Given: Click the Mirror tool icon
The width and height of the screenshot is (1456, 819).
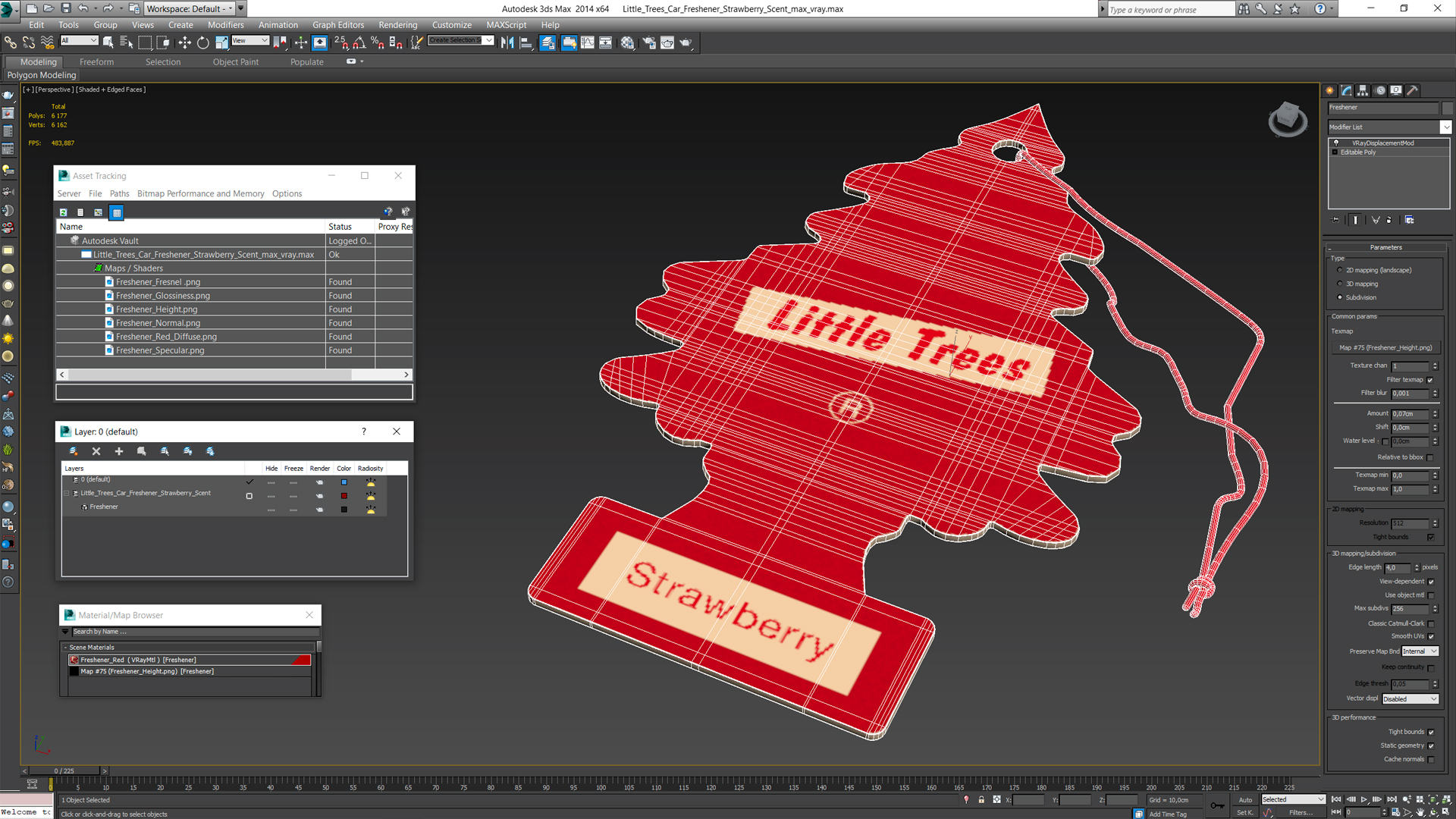Looking at the screenshot, I should 507,42.
